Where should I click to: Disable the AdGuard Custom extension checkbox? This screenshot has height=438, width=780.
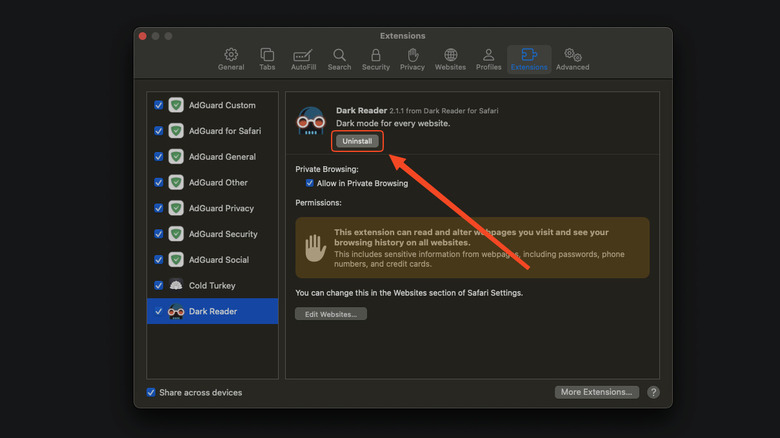(158, 105)
